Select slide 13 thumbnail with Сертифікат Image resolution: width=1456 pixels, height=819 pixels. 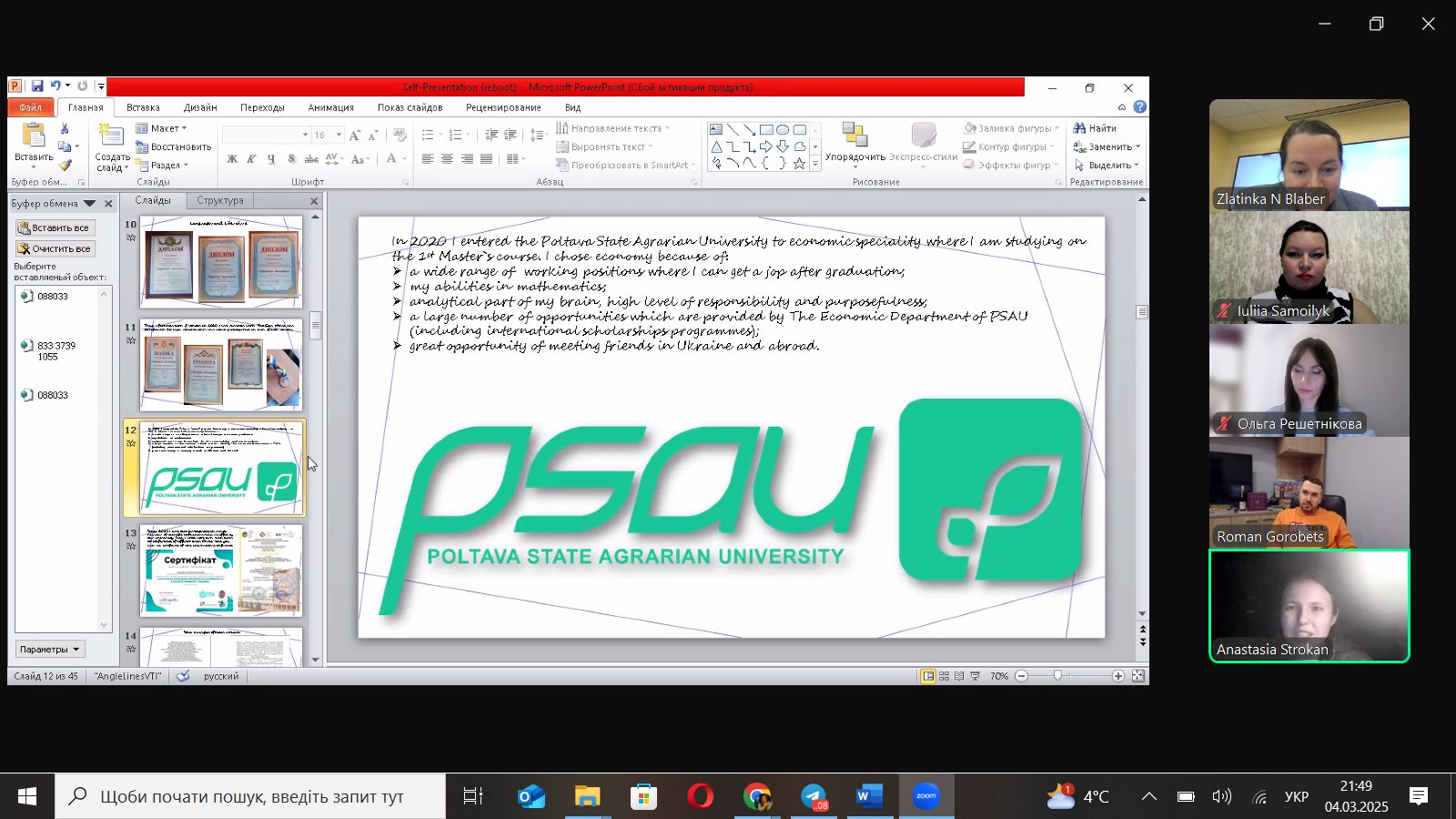click(221, 571)
